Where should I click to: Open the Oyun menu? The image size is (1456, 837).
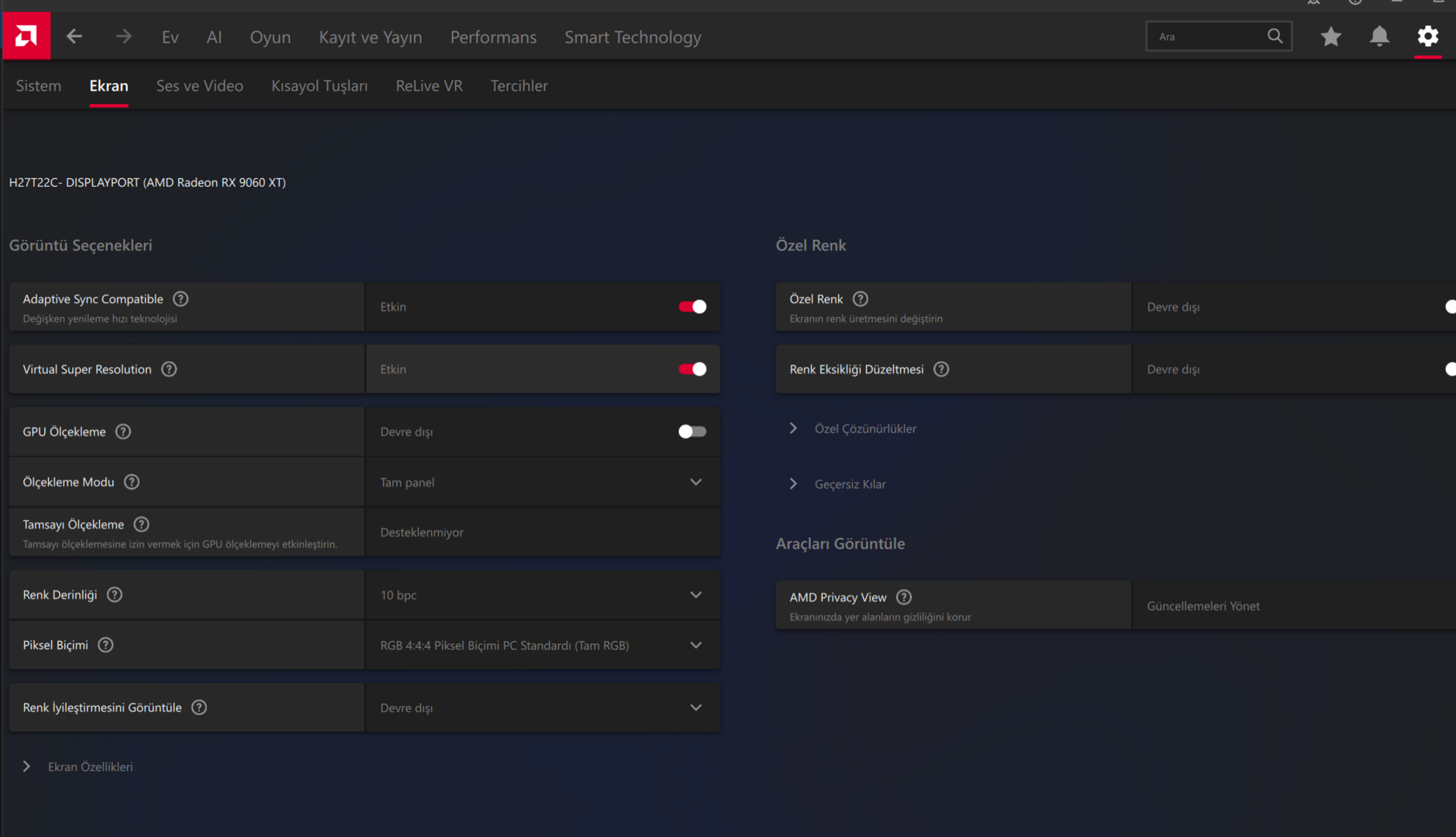(271, 37)
